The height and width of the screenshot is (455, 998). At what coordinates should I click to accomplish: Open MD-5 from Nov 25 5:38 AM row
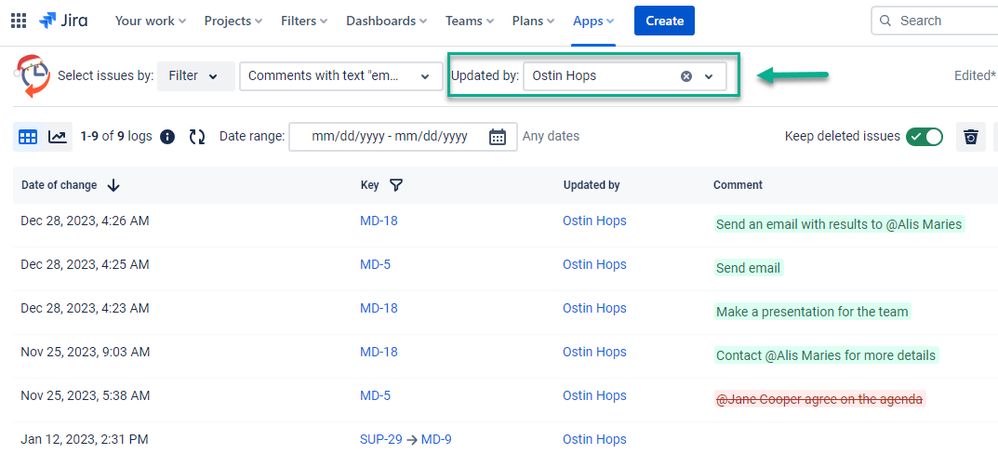tap(376, 396)
